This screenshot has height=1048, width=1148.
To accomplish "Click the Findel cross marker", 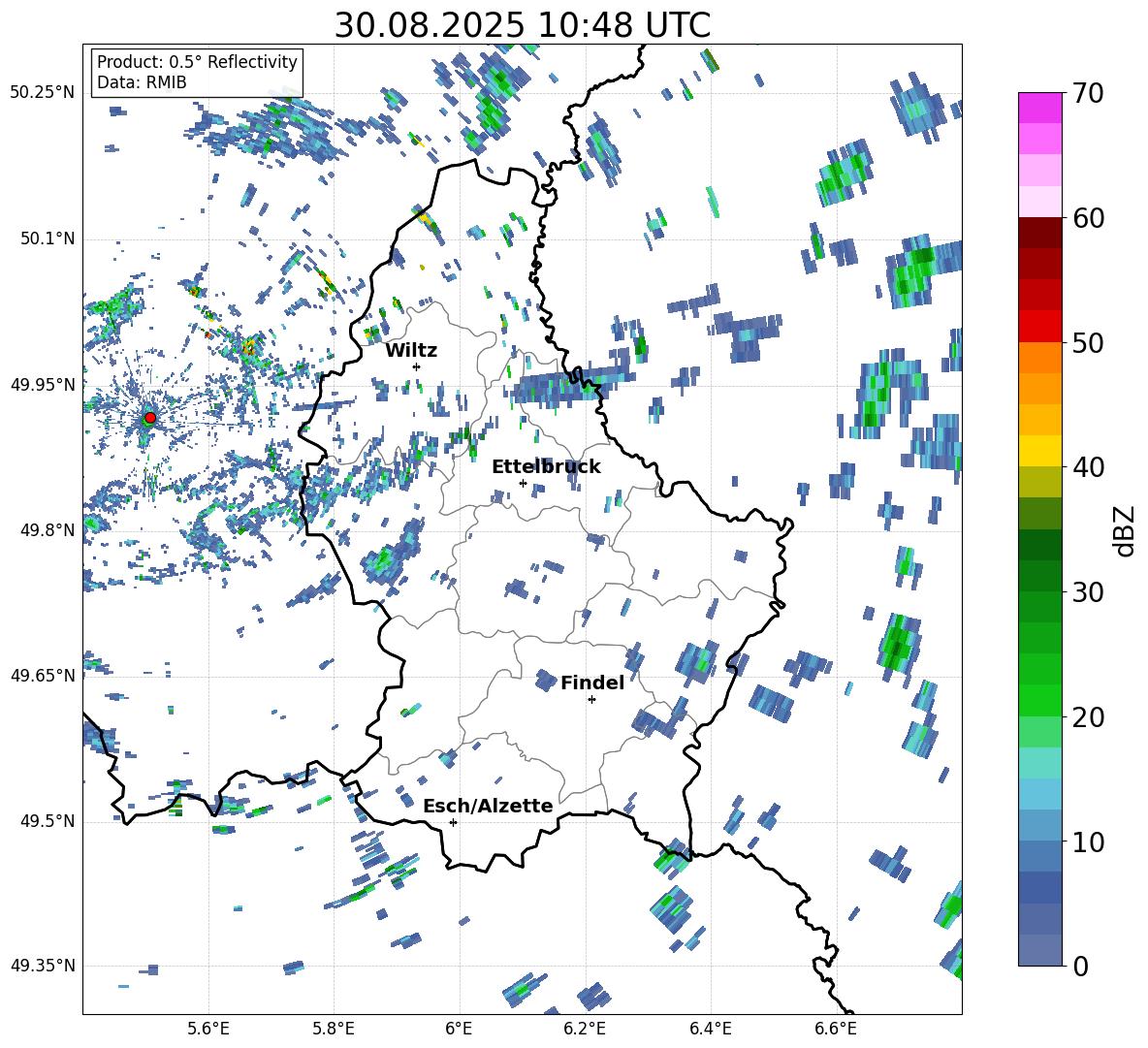I will 591,700.
